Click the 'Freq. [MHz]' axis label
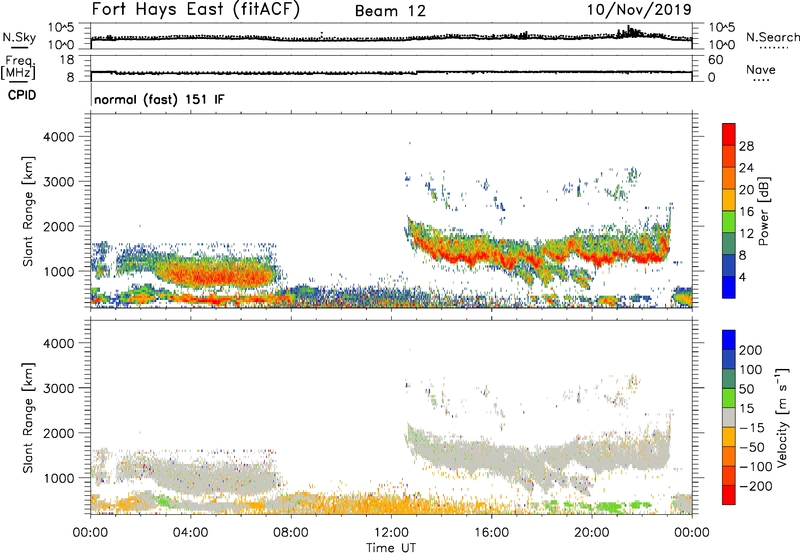Screen dimensions: 800x554 click(18, 67)
